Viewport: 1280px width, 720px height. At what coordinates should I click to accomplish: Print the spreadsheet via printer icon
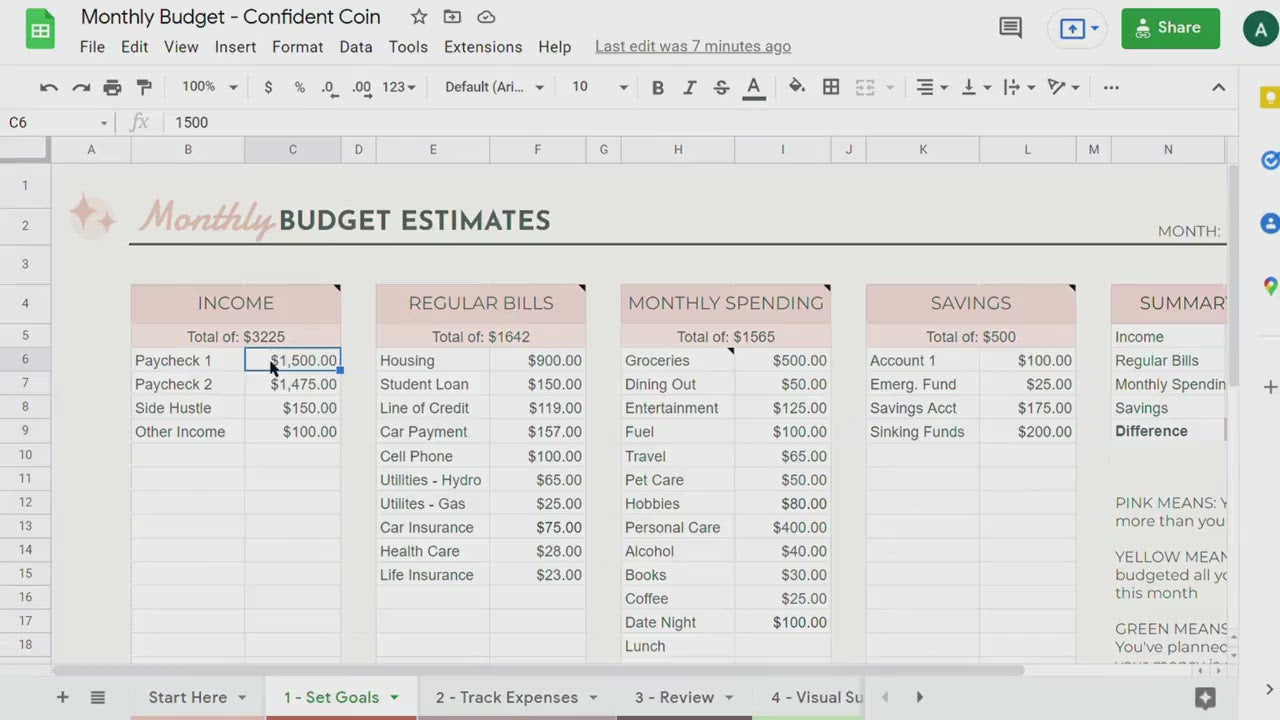112,87
